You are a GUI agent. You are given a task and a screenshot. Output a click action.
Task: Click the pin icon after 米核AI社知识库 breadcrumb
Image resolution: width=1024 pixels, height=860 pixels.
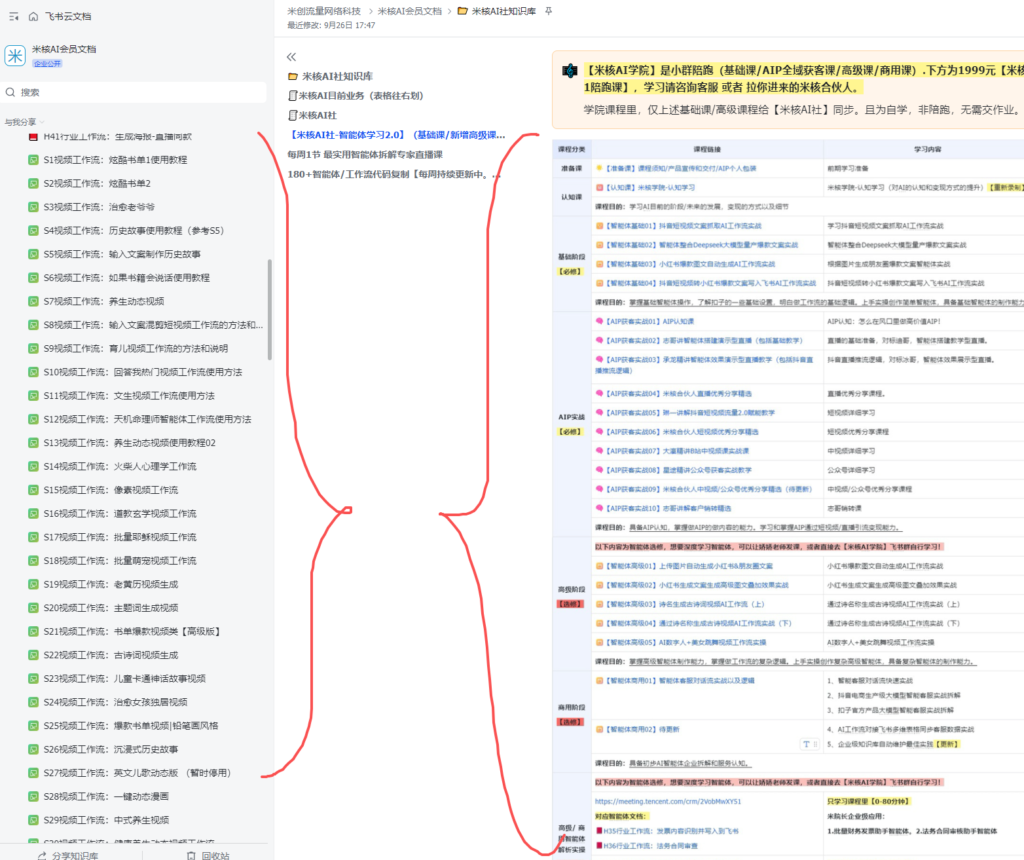[x=548, y=11]
